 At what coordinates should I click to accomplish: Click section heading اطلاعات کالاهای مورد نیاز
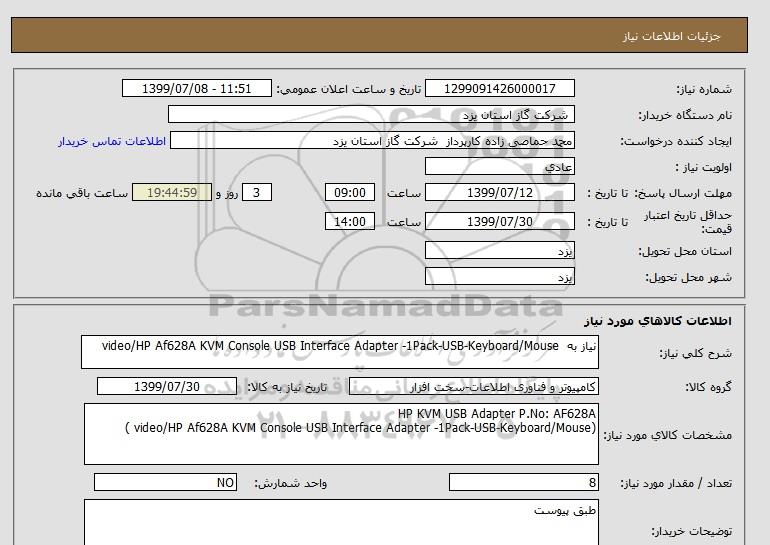(x=658, y=321)
